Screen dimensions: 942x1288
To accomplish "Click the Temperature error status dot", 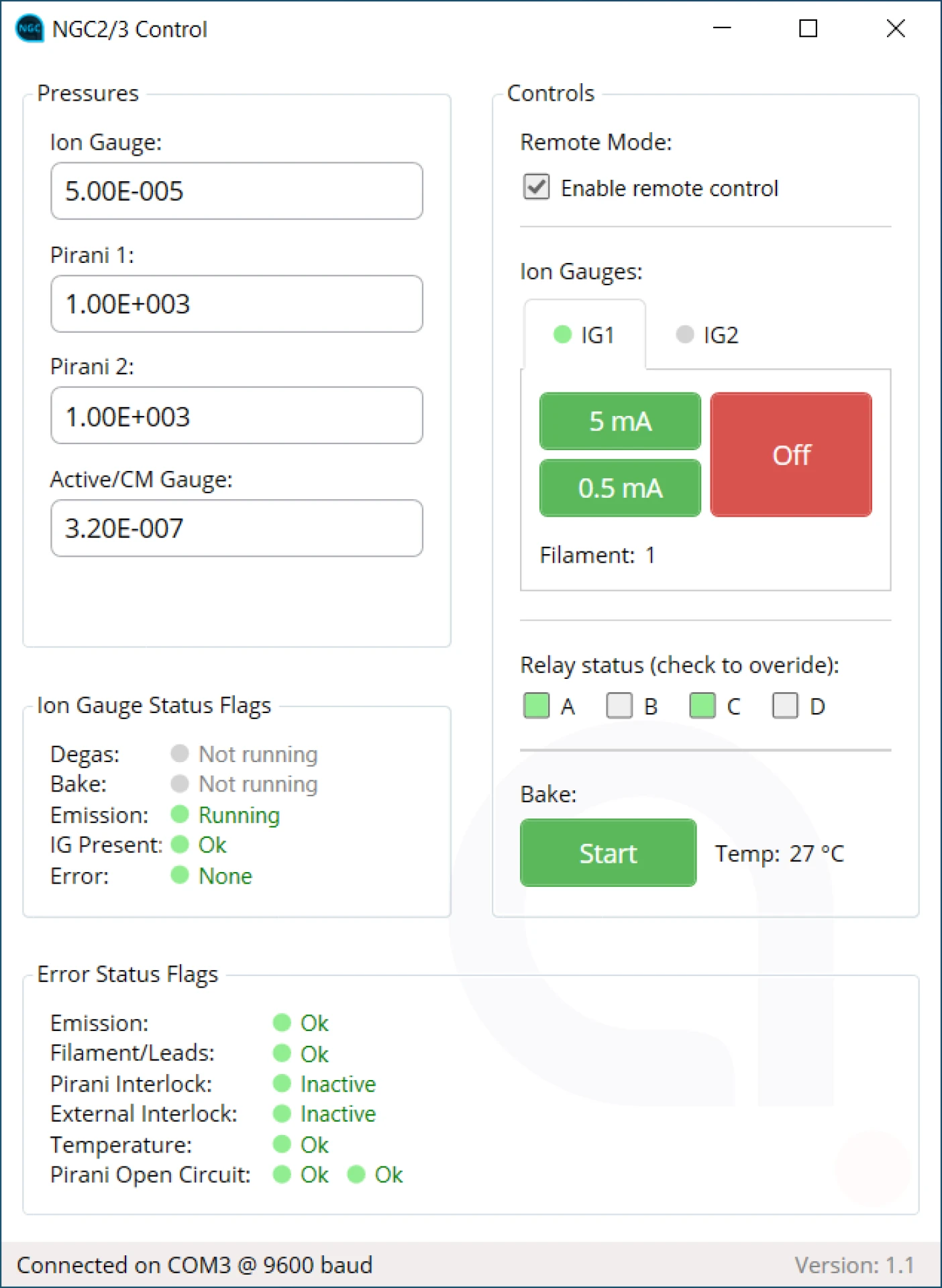I will (x=282, y=1144).
